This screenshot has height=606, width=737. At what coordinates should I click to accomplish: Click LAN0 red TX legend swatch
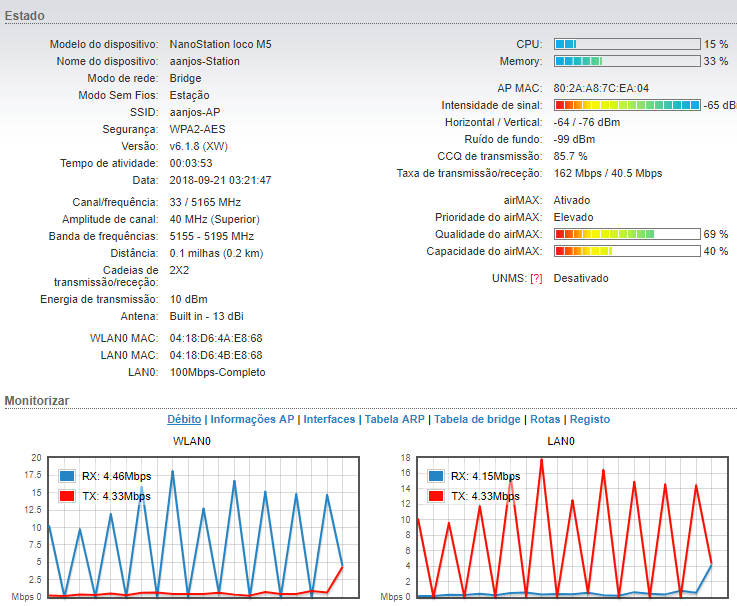tap(436, 496)
